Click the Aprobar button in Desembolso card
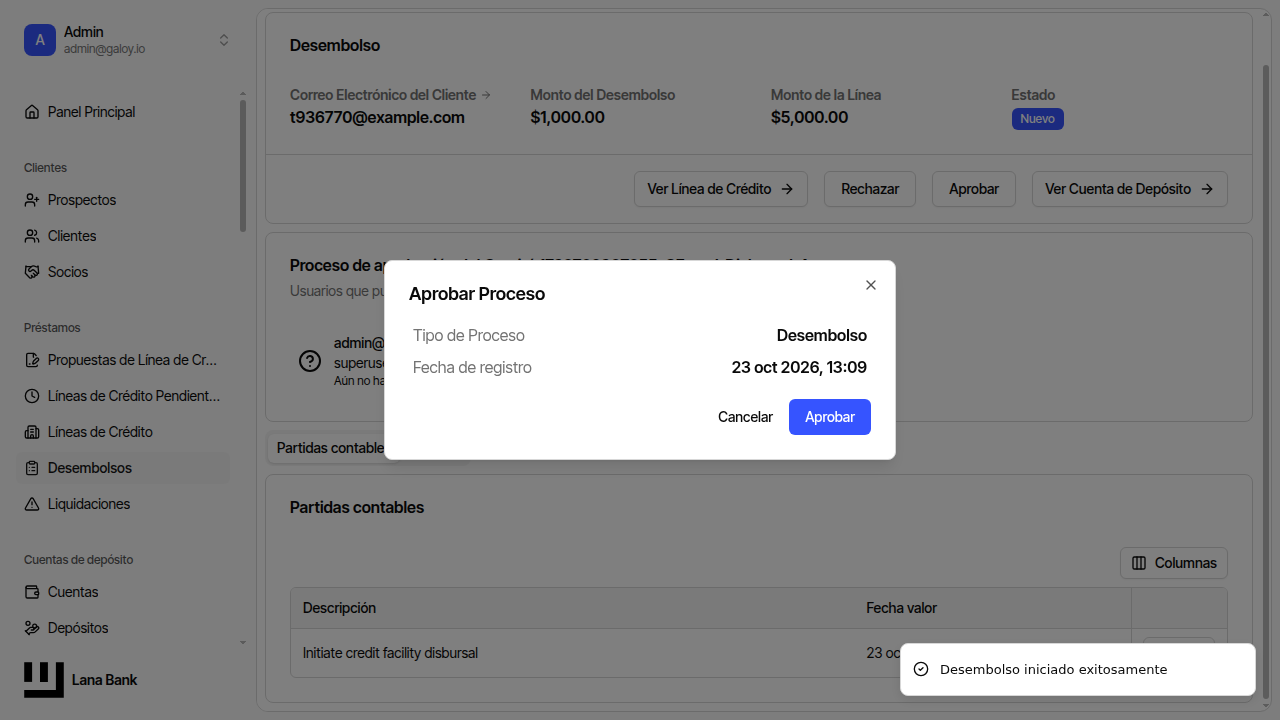Viewport: 1280px width, 720px height. click(974, 189)
